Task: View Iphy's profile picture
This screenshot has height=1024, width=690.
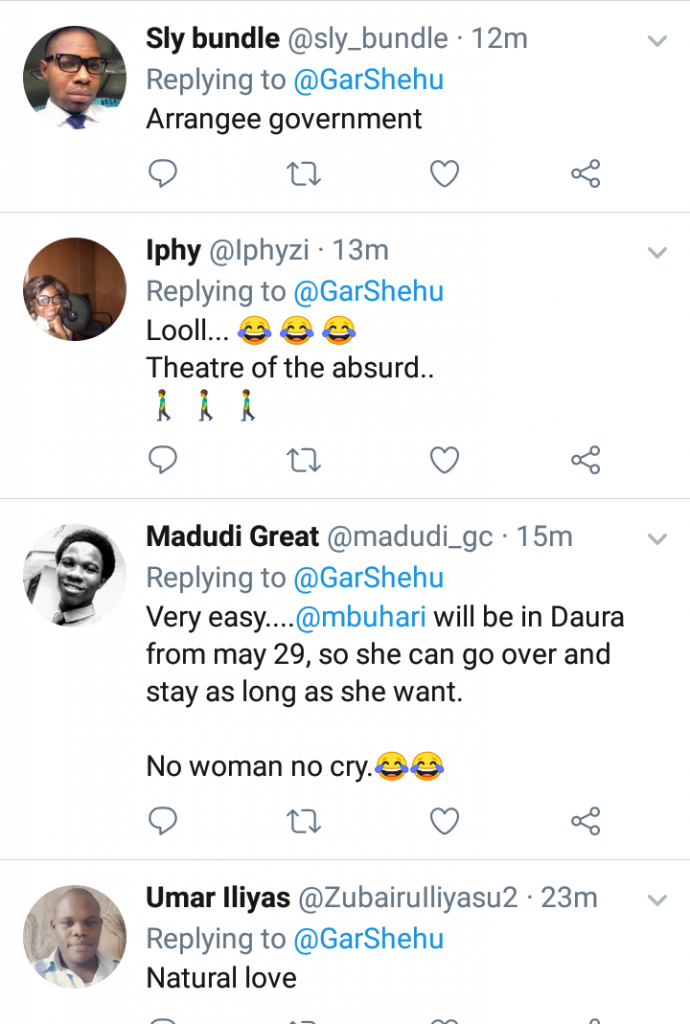Action: 75,290
